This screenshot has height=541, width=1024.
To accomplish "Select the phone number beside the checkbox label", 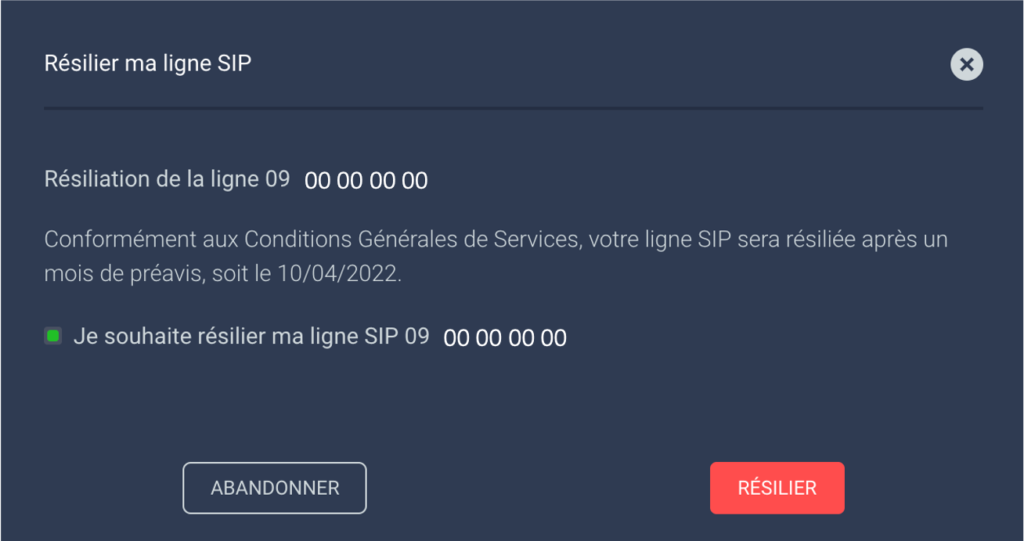I will tap(505, 338).
